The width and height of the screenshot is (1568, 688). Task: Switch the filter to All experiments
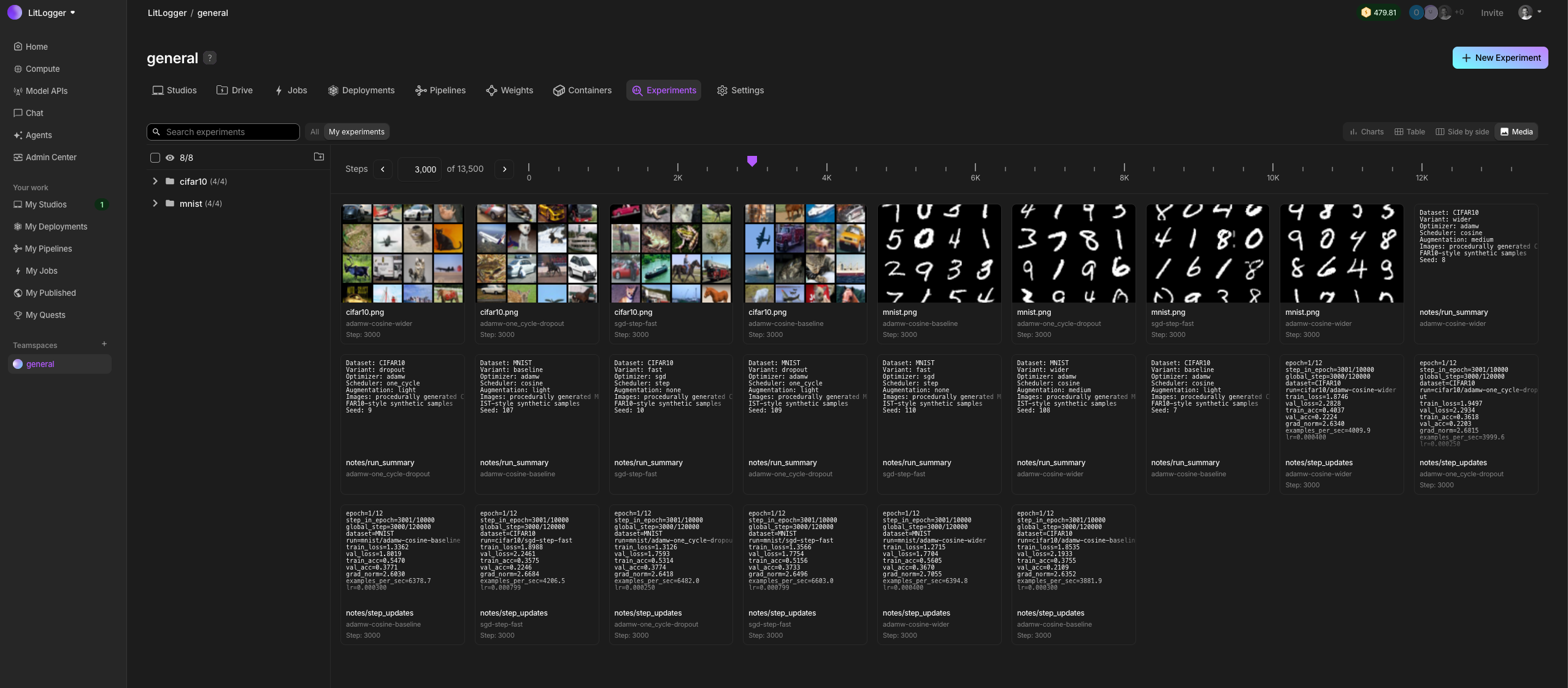click(314, 132)
